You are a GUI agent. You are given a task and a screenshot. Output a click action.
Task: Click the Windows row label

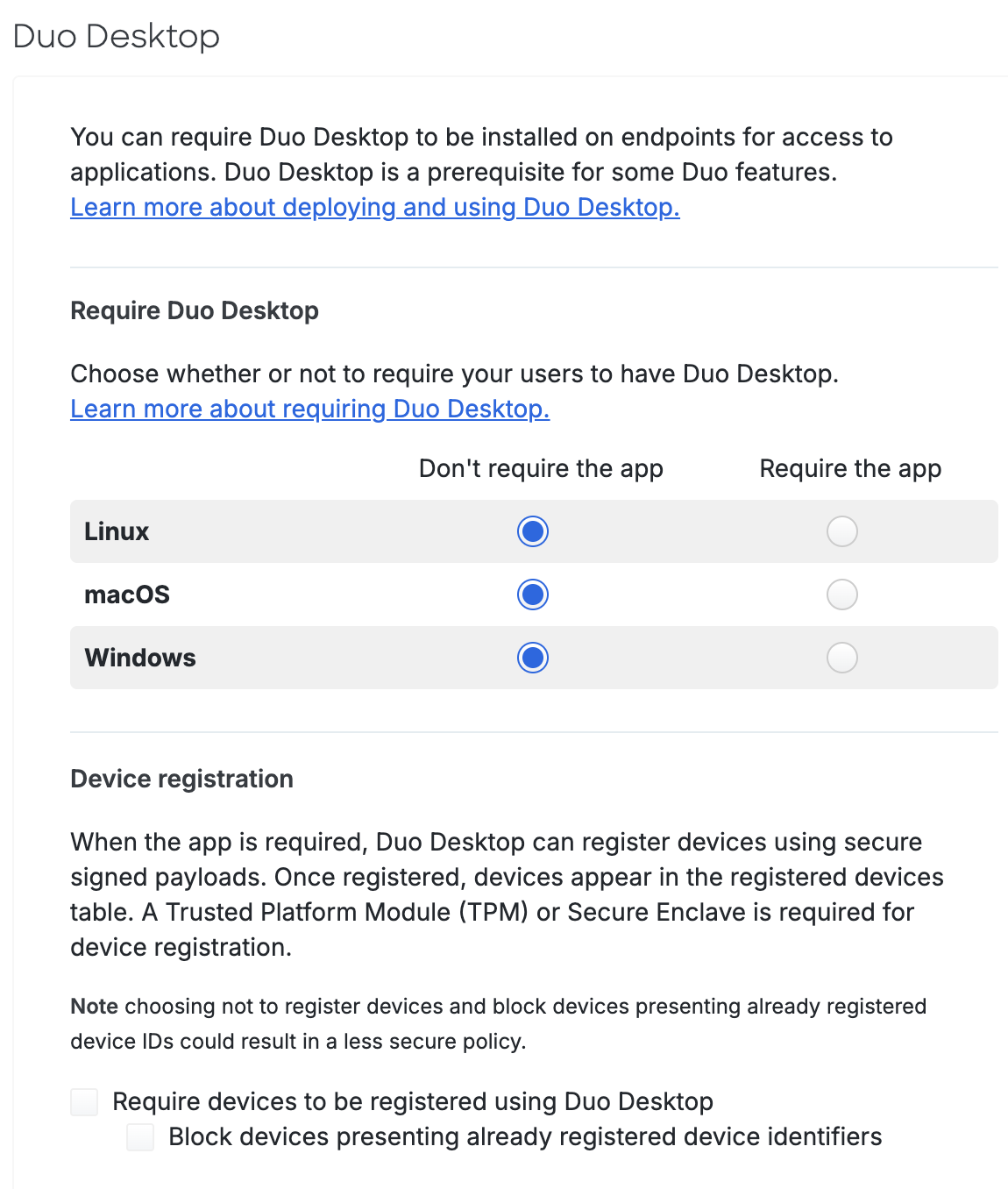[139, 658]
